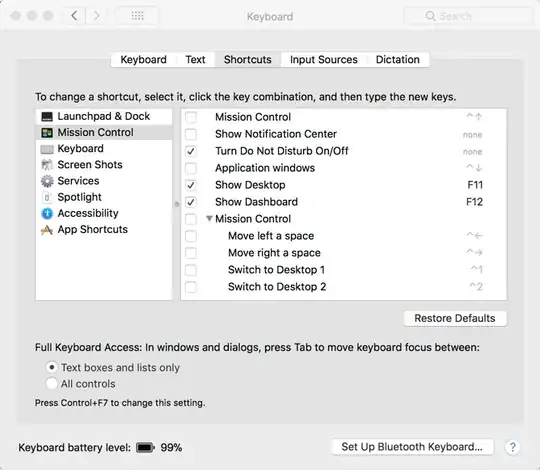Screen dimensions: 540x470
Task: Select Accessibility category
Action: point(104,213)
